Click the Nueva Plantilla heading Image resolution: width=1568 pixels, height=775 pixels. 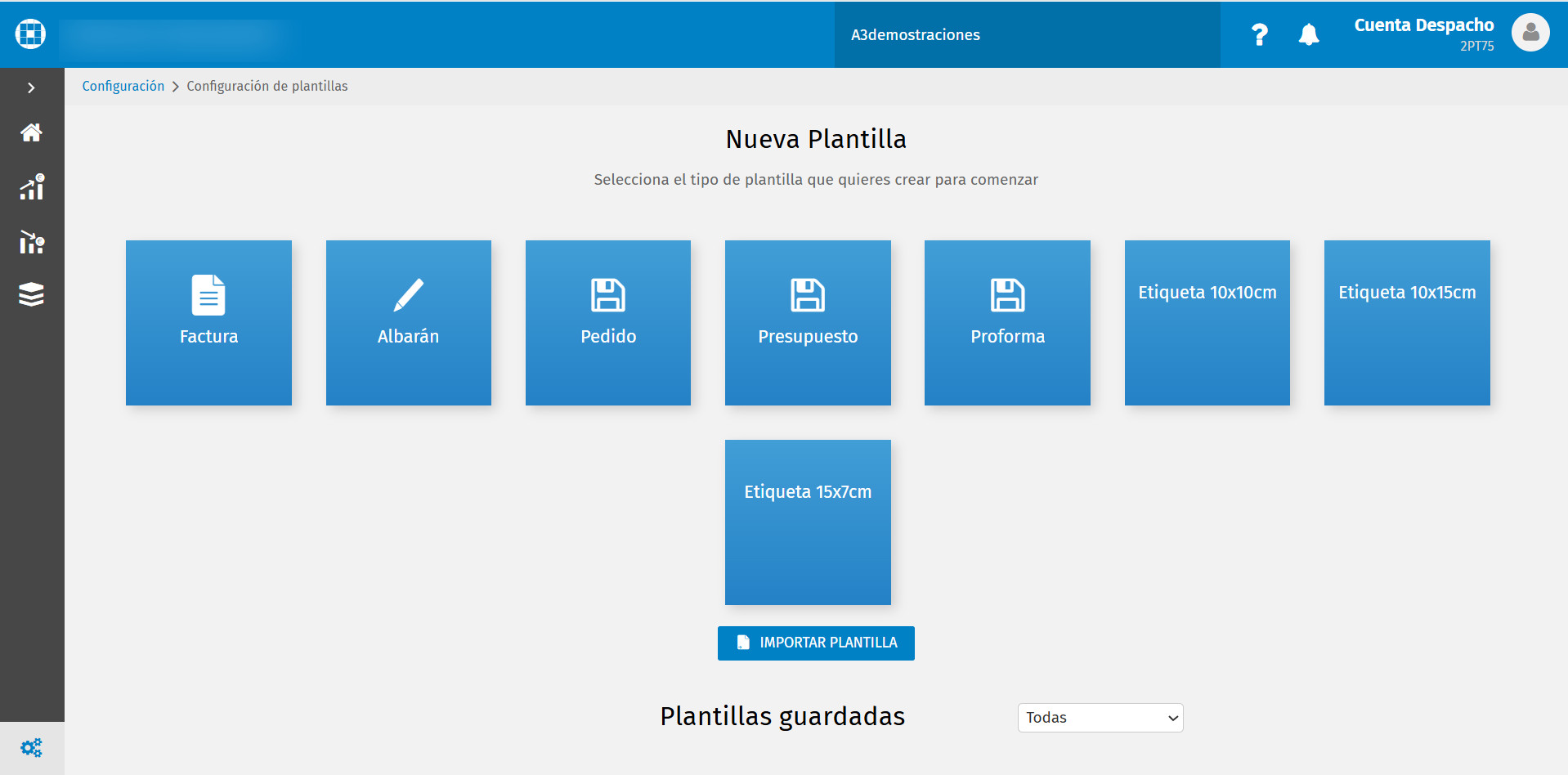click(x=816, y=139)
